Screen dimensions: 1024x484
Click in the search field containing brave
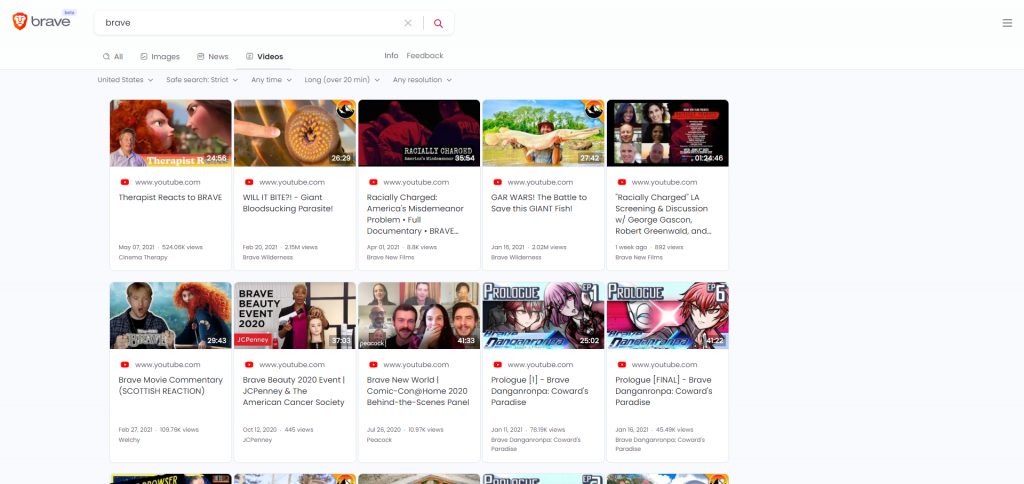(x=250, y=23)
